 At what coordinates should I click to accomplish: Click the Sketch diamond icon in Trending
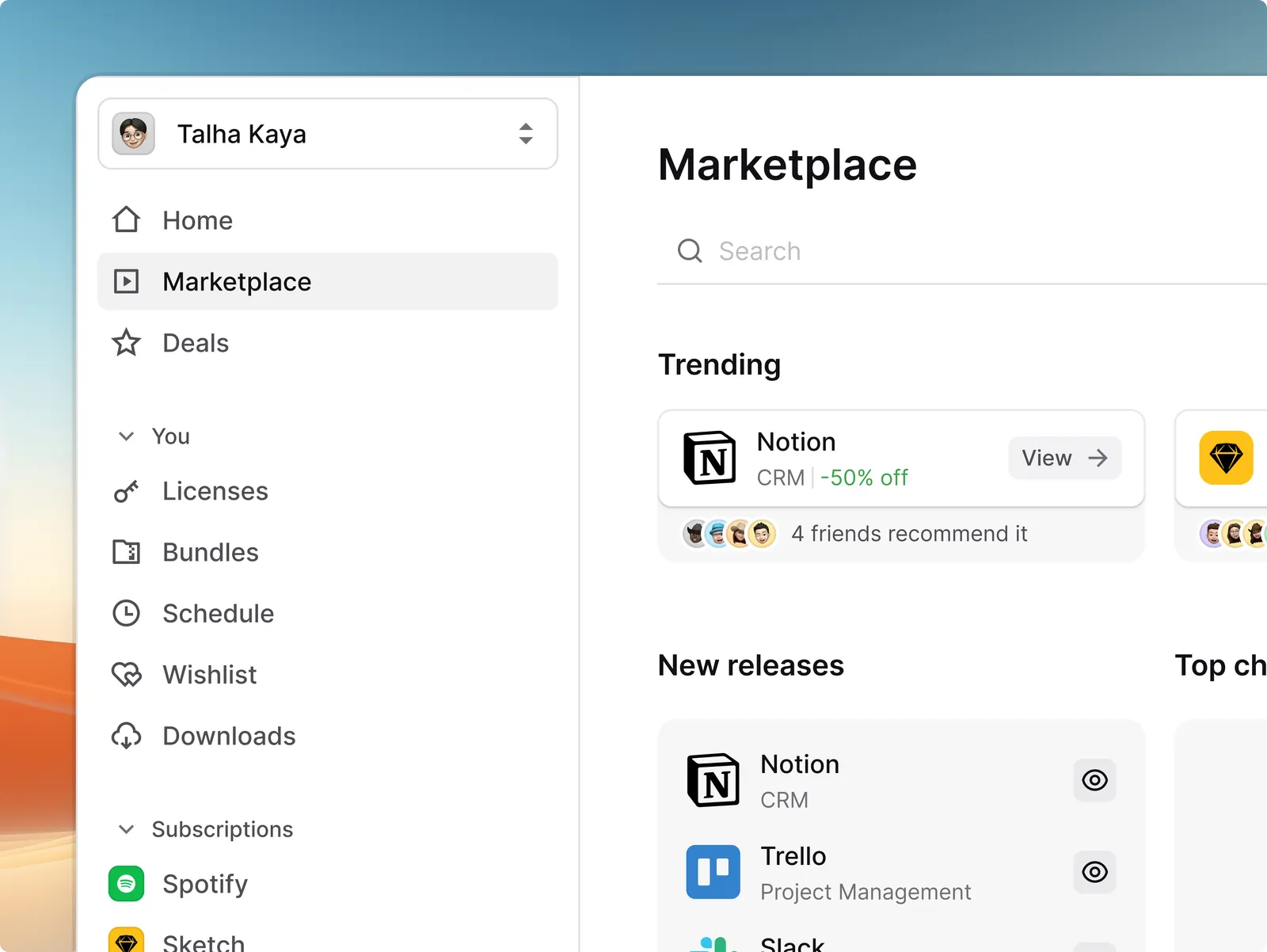click(x=1226, y=458)
